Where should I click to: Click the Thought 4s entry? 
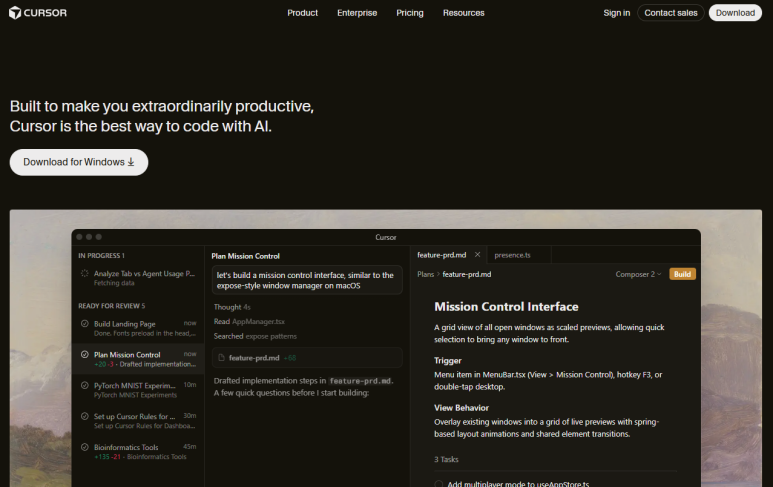point(232,307)
